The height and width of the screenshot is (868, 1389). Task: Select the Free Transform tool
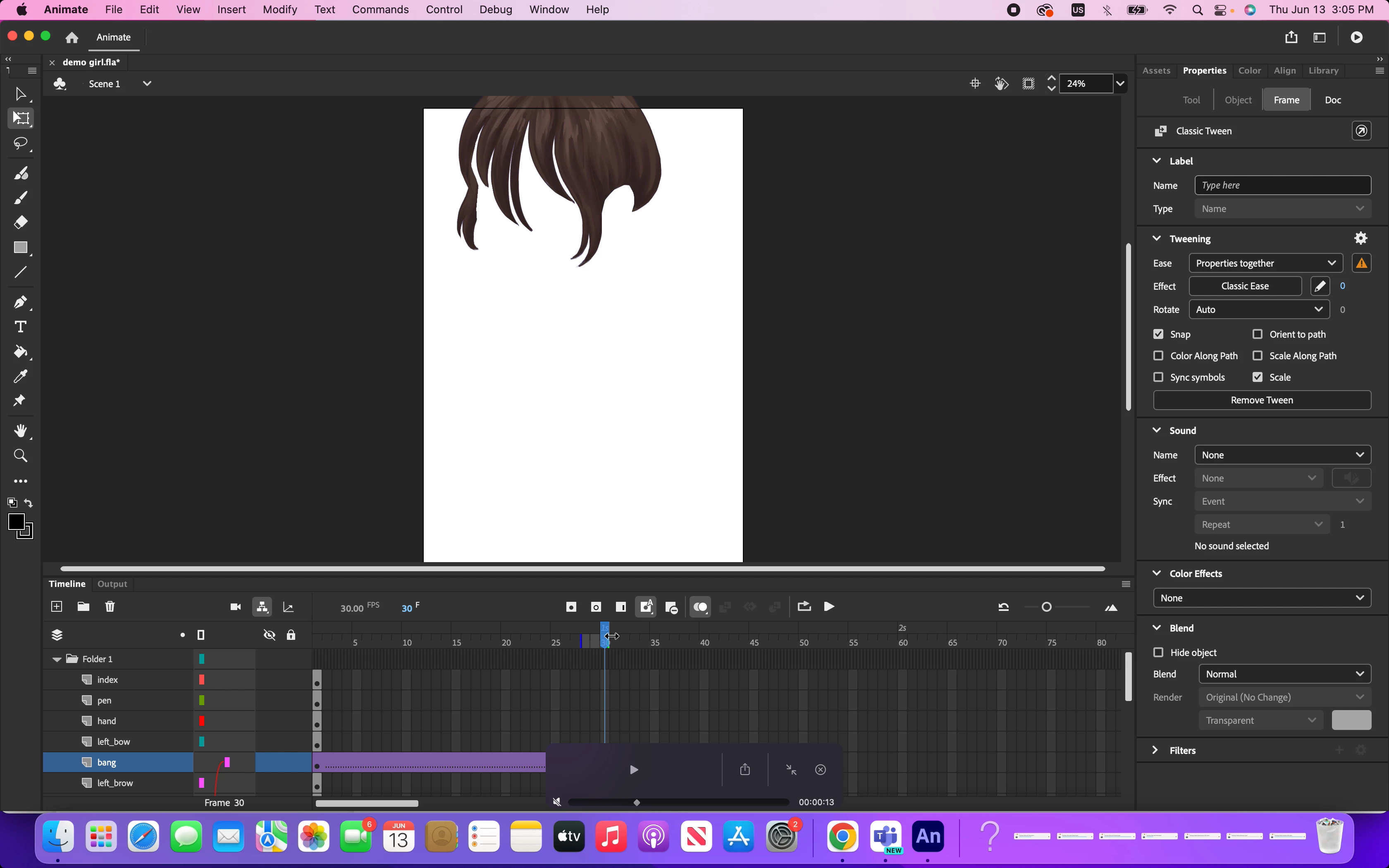click(21, 118)
